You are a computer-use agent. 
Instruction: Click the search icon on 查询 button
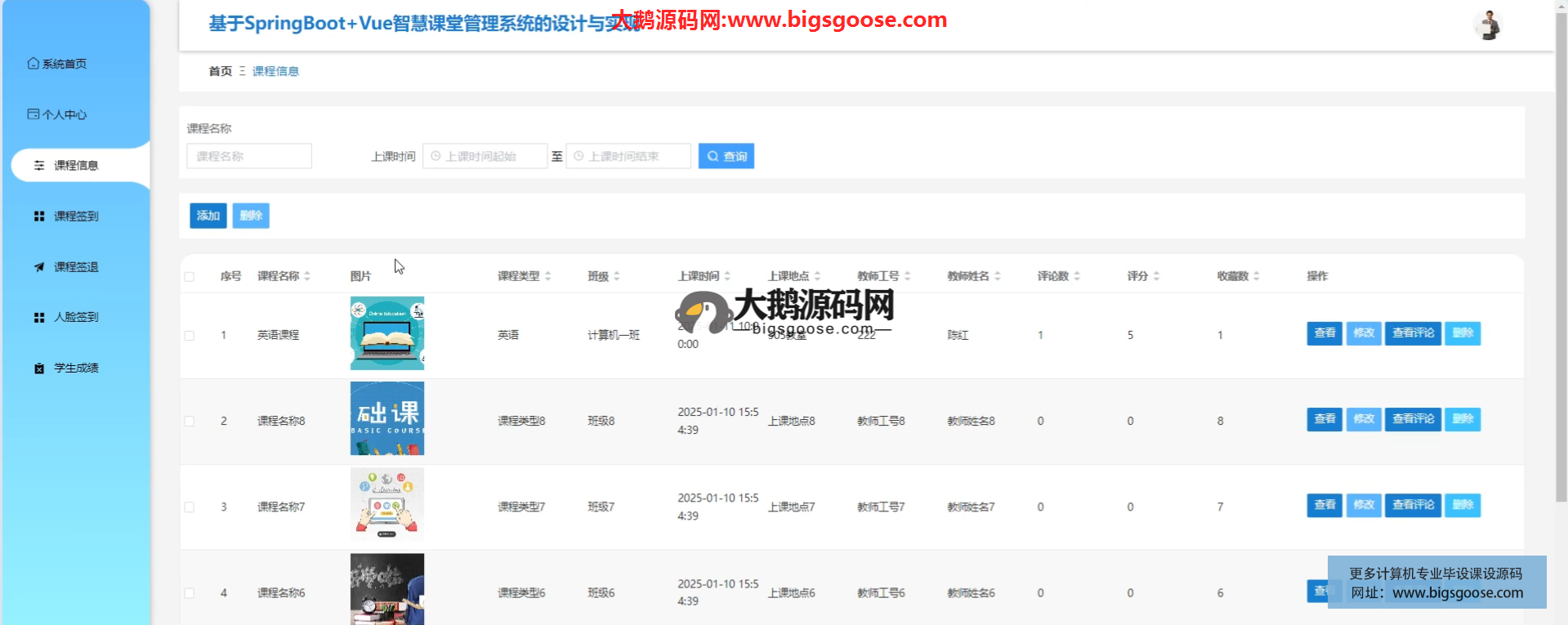tap(713, 156)
